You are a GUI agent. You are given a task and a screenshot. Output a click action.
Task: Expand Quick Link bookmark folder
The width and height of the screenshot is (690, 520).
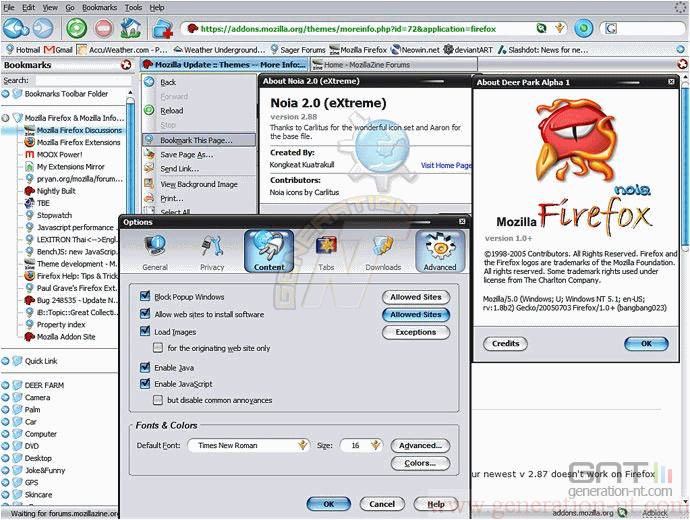pos(5,361)
